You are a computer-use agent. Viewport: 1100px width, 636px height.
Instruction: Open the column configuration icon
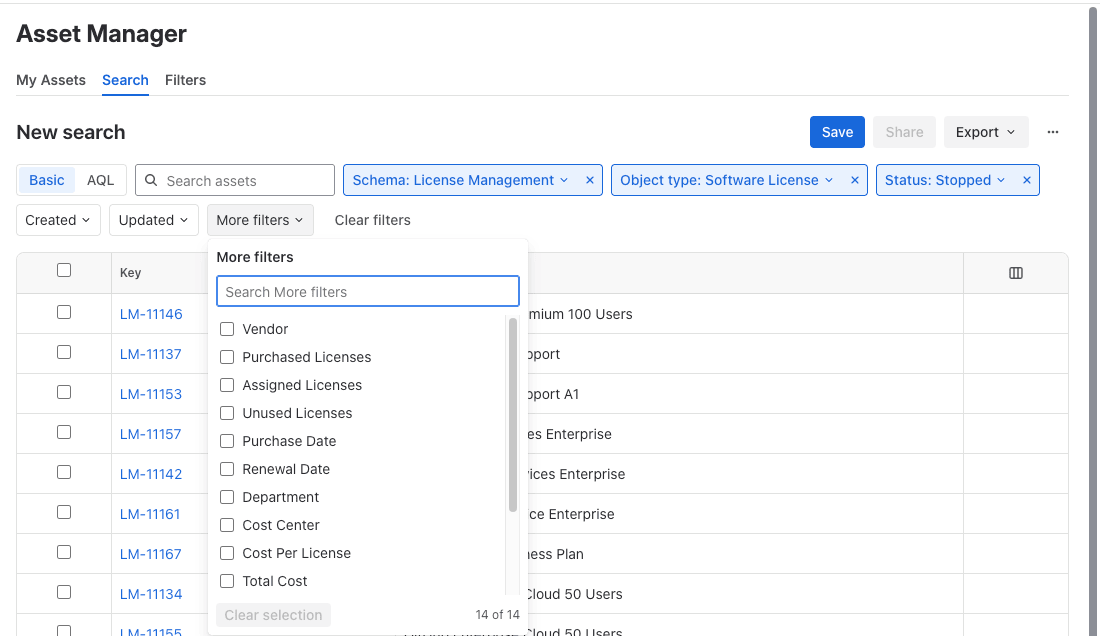[x=1016, y=273]
